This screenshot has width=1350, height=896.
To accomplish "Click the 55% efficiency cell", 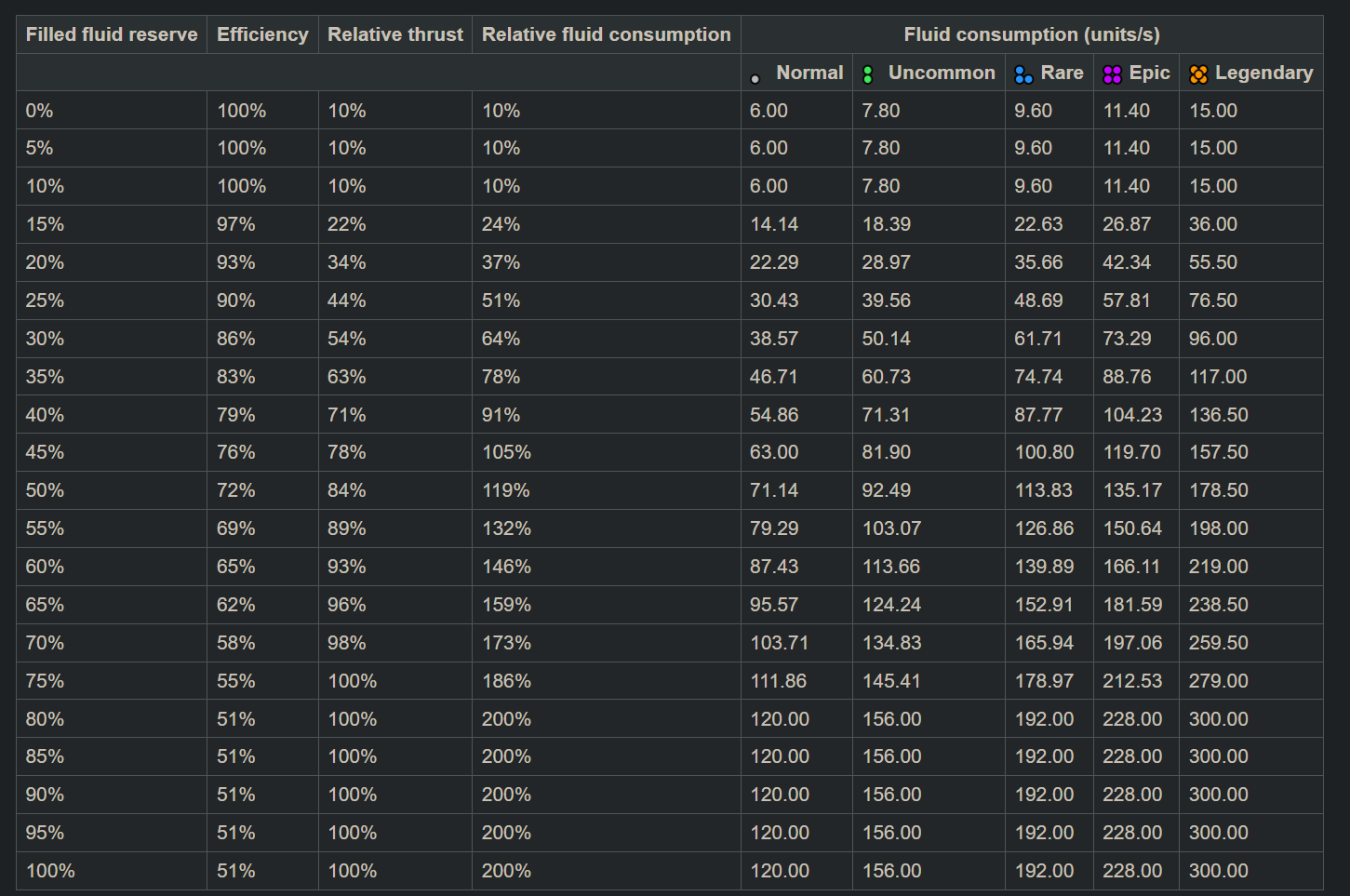I will pos(262,681).
